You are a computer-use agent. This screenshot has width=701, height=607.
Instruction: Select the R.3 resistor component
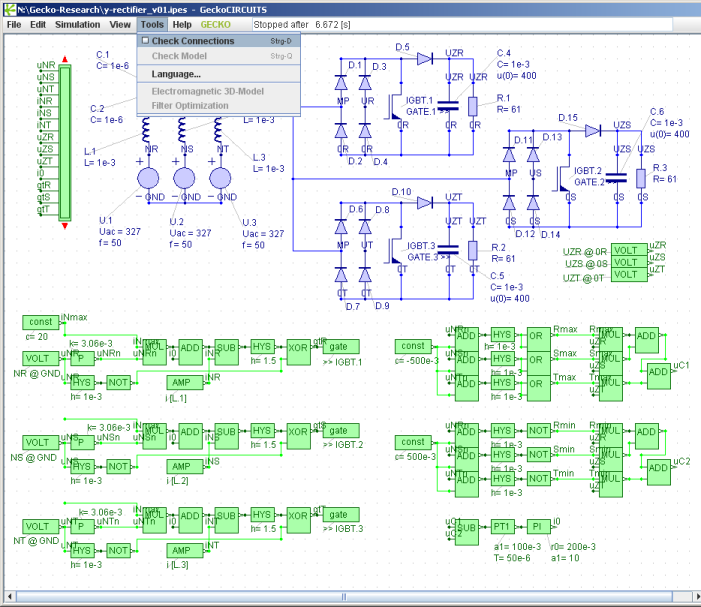(x=640, y=177)
